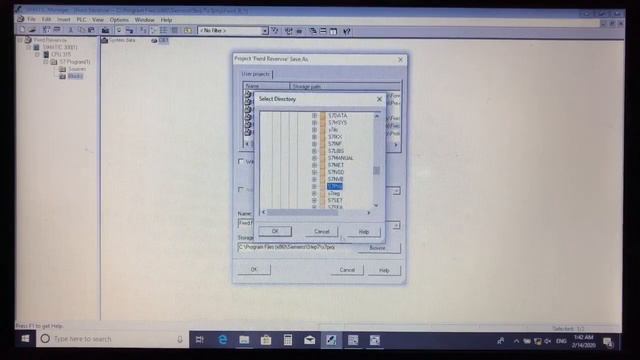Click the filter funnel icon beside No Filter
640x360 pixels.
[x=275, y=31]
